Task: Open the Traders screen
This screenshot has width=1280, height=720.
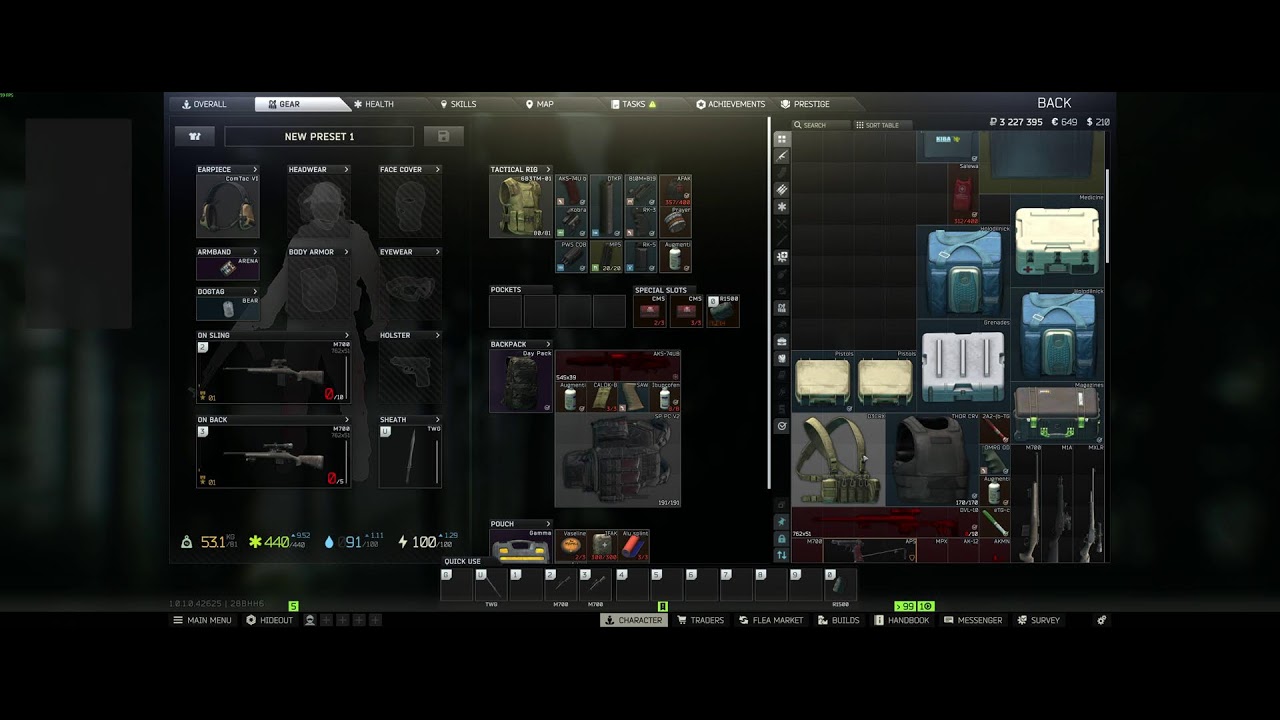Action: pos(700,620)
